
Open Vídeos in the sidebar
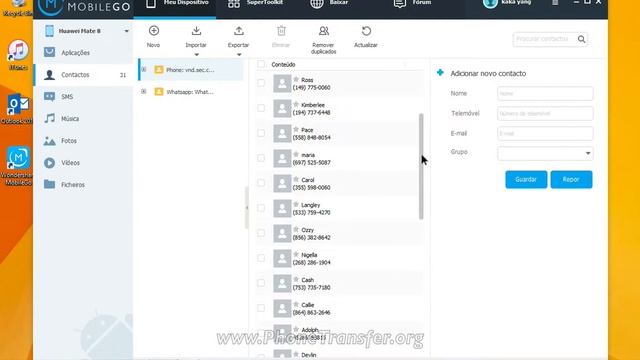coord(84,163)
